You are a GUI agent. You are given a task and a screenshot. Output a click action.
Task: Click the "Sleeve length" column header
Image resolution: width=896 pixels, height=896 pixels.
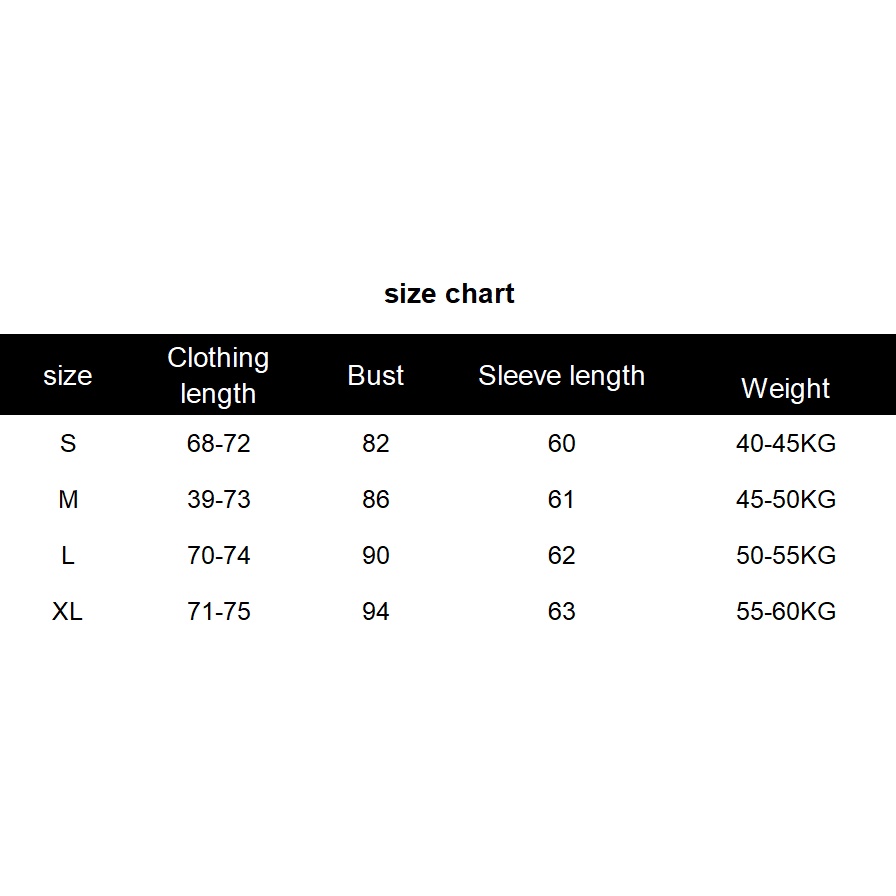561,376
